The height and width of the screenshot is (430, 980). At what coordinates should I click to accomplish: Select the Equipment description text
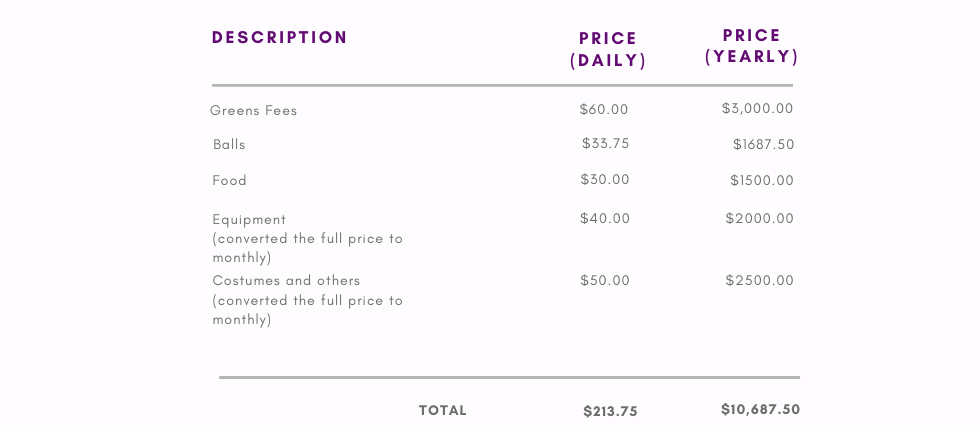[308, 239]
